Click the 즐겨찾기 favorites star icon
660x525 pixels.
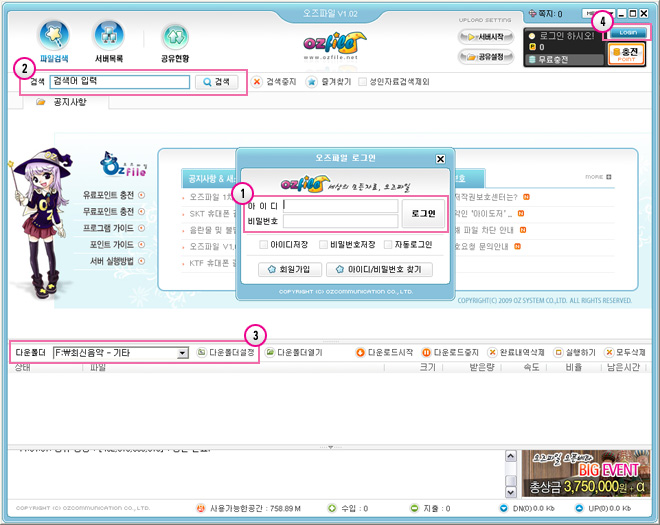(311, 82)
